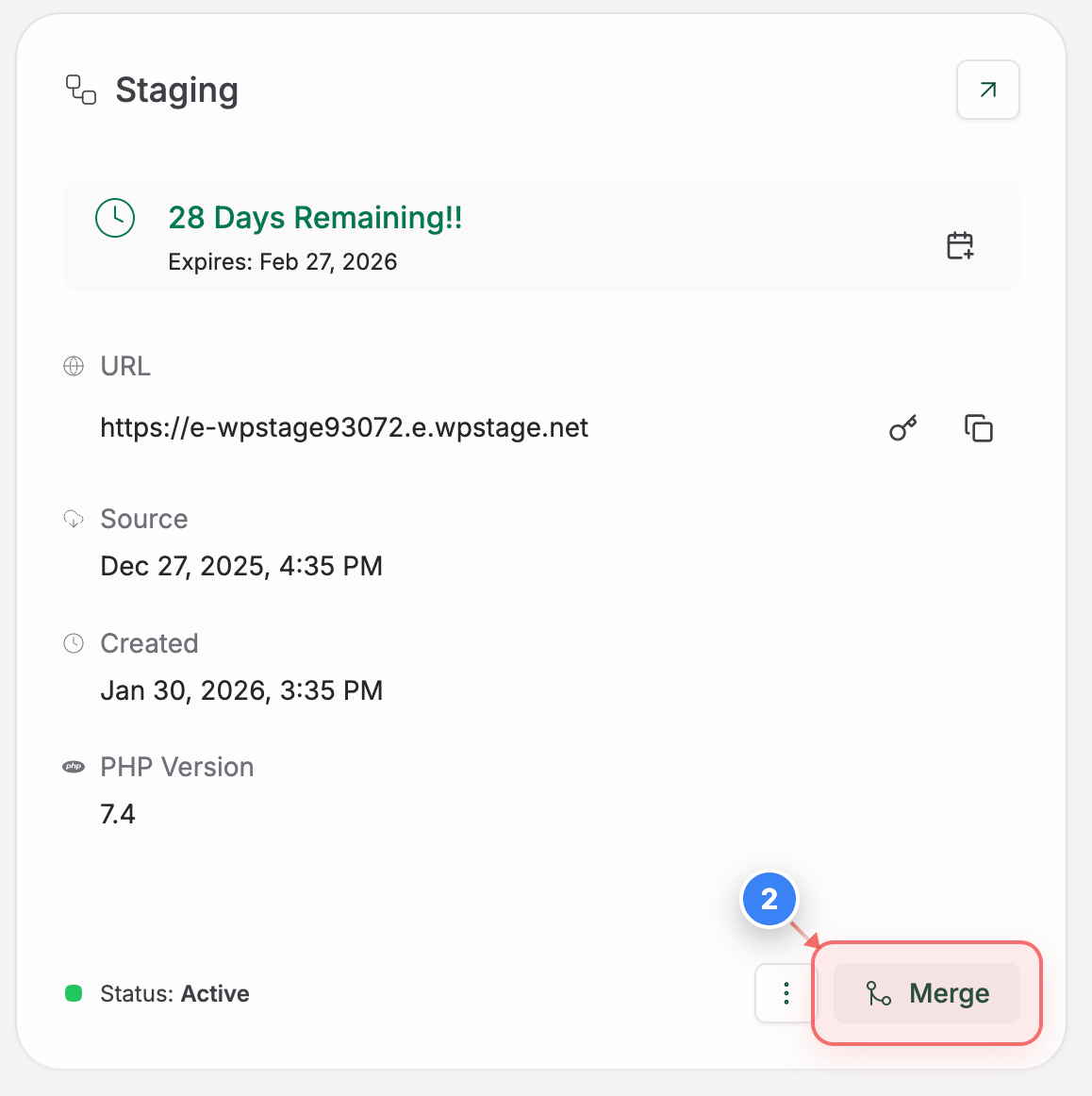The width and height of the screenshot is (1092, 1096).
Task: Click the Merge button
Action: pyautogui.click(x=927, y=993)
